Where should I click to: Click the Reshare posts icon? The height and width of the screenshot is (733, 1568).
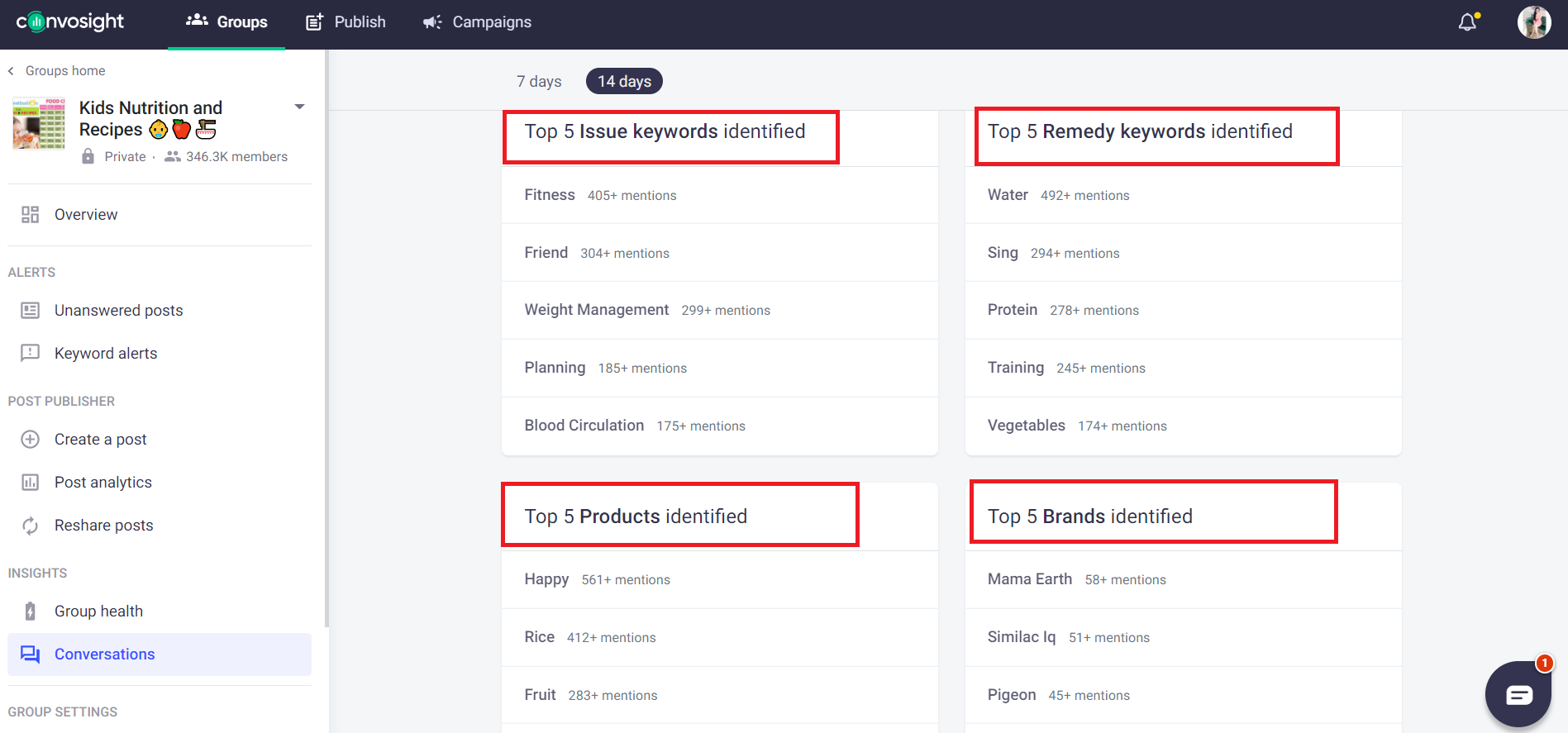[x=31, y=526]
